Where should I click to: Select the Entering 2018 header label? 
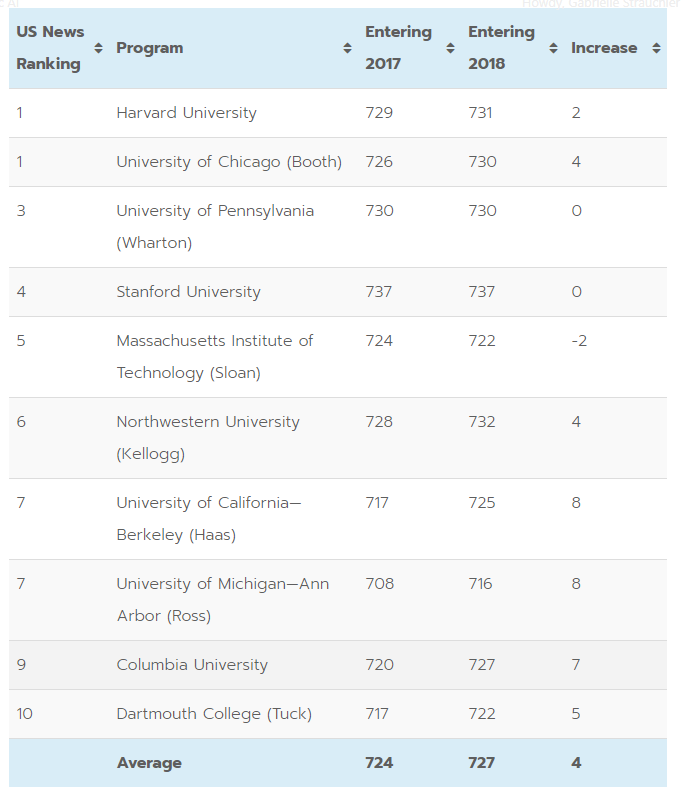(501, 48)
